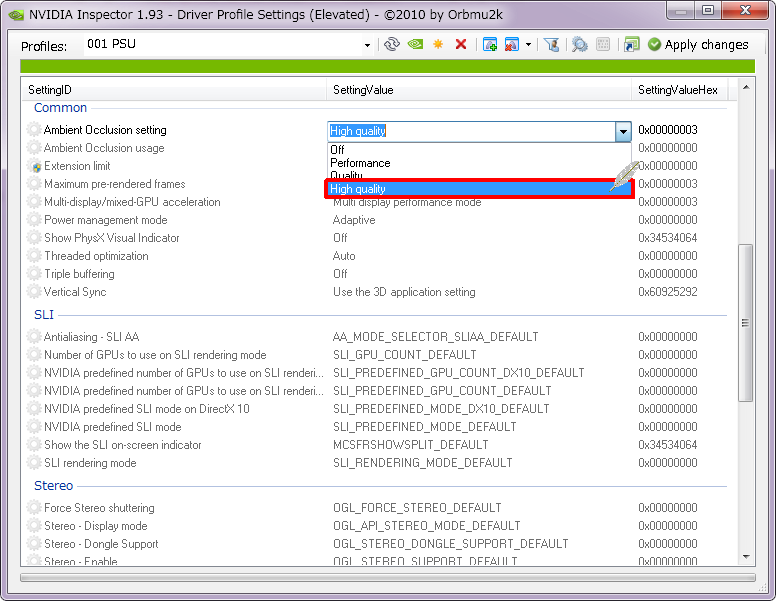Click the green NVIDIA restore defaults icon
The image size is (776, 601).
pyautogui.click(x=415, y=45)
